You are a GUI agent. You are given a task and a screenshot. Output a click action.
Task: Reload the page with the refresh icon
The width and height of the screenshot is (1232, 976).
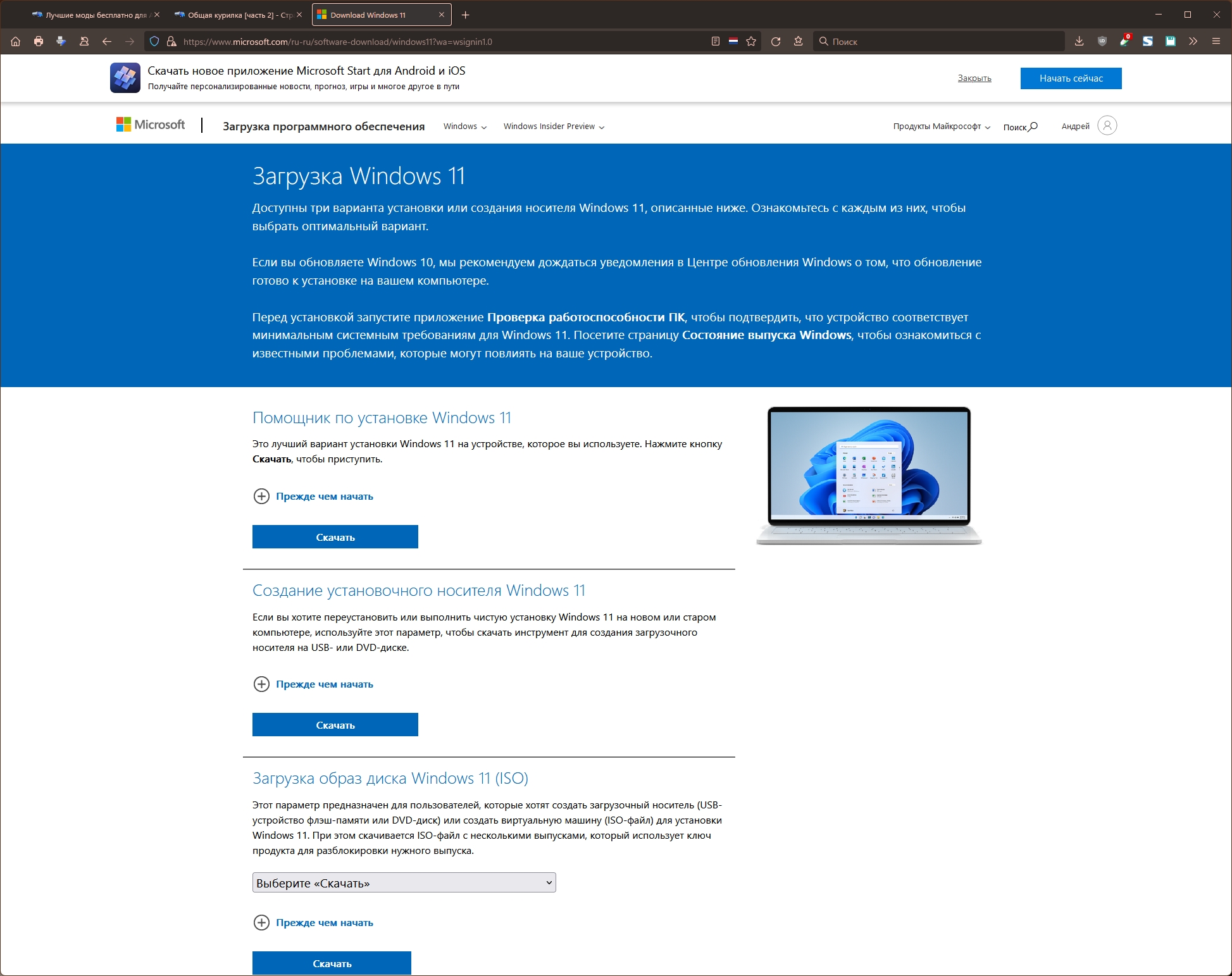776,41
